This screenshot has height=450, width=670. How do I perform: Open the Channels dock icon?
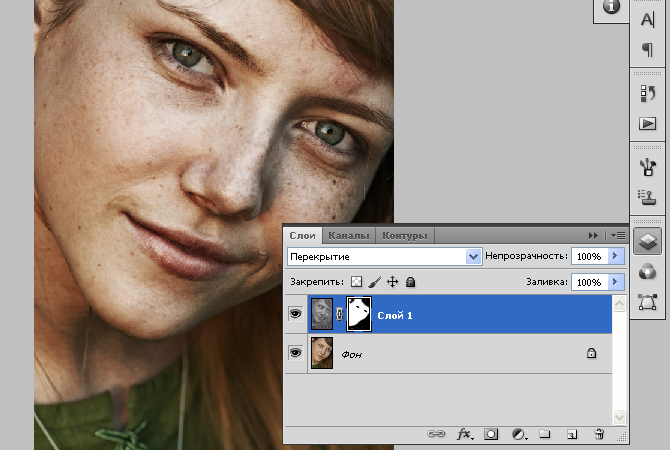tap(647, 272)
